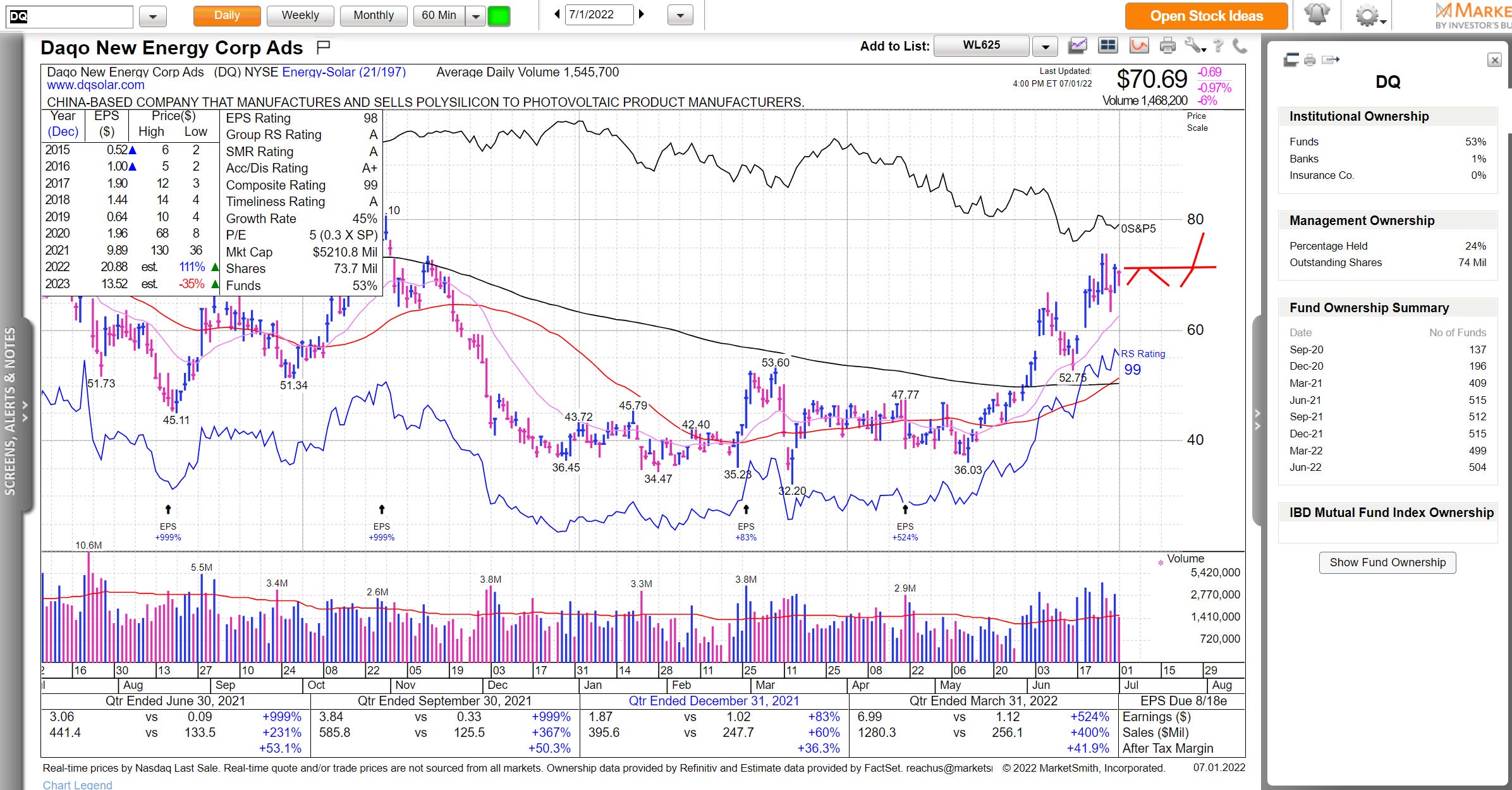Screen dimensions: 1512x790
Task: Collapse the right ownership panel with chevrons
Action: pyautogui.click(x=1257, y=420)
